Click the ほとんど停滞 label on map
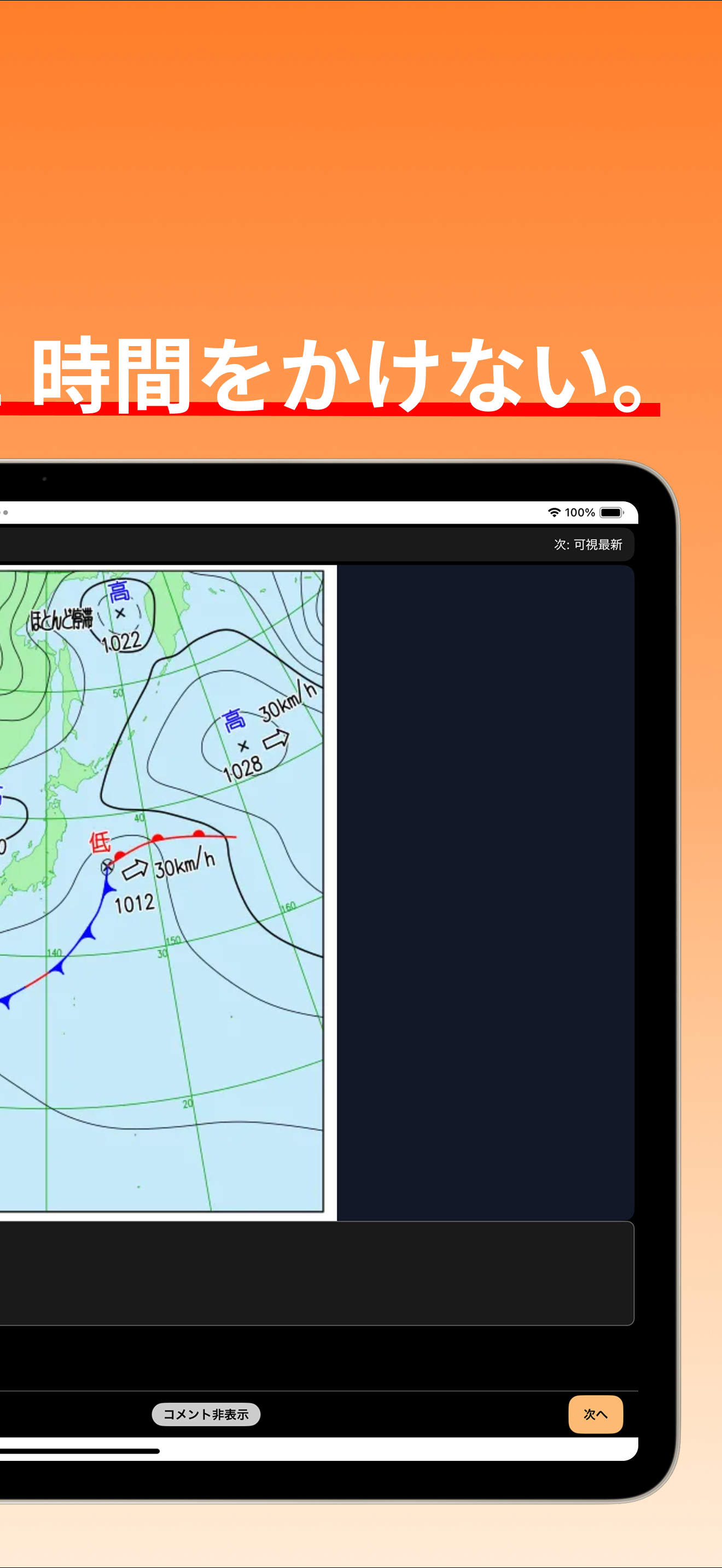Viewport: 722px width, 1568px height. click(61, 619)
